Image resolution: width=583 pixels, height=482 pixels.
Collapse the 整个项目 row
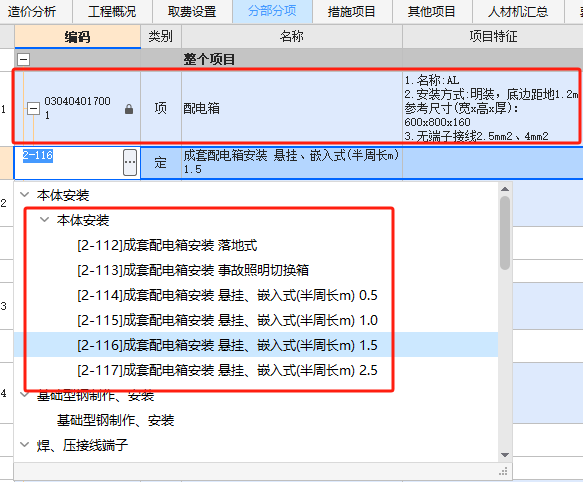pos(23,59)
